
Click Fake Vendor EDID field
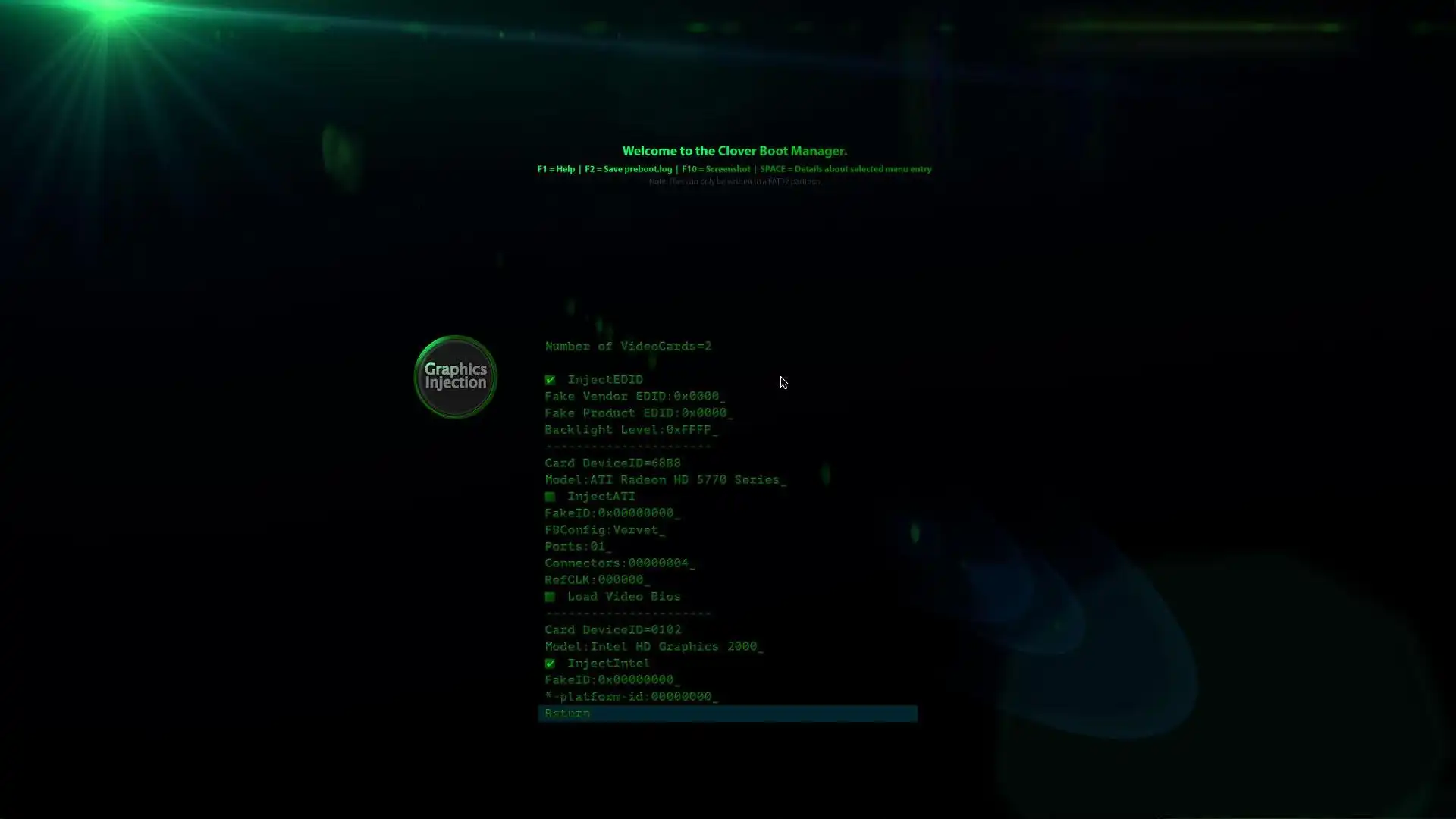635,395
